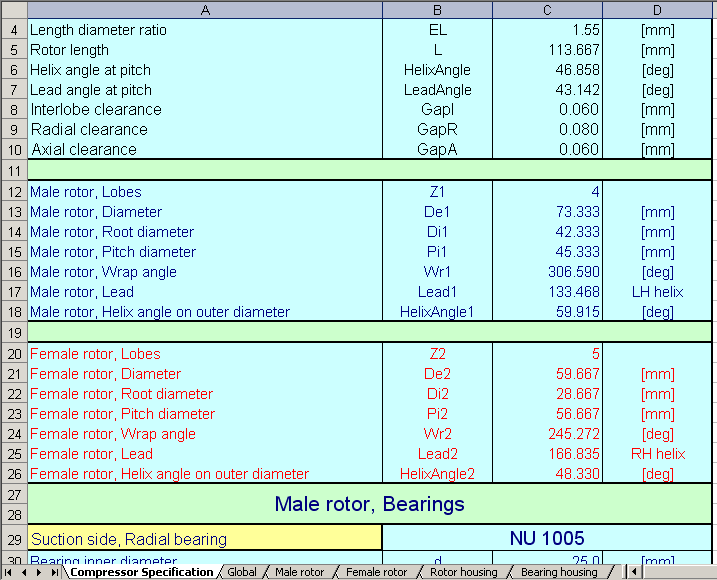
Task: Switch to the Bearing housing sheet
Action: (559, 572)
